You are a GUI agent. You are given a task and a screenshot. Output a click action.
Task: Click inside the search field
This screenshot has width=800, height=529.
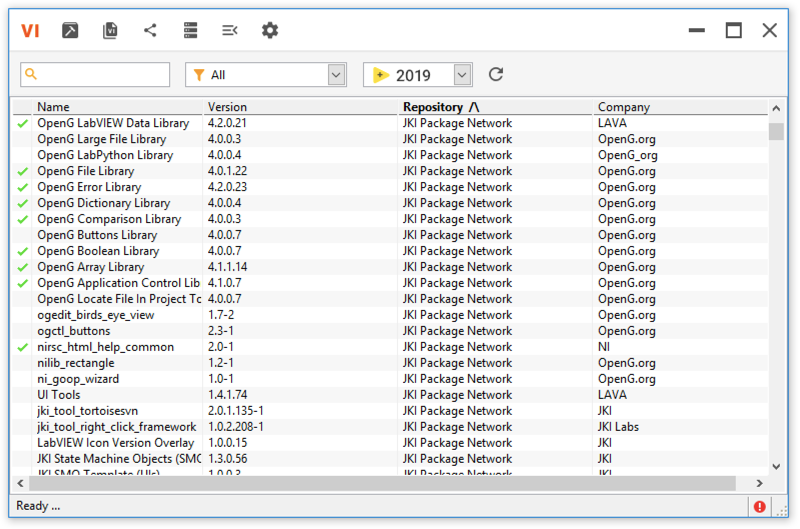click(95, 74)
